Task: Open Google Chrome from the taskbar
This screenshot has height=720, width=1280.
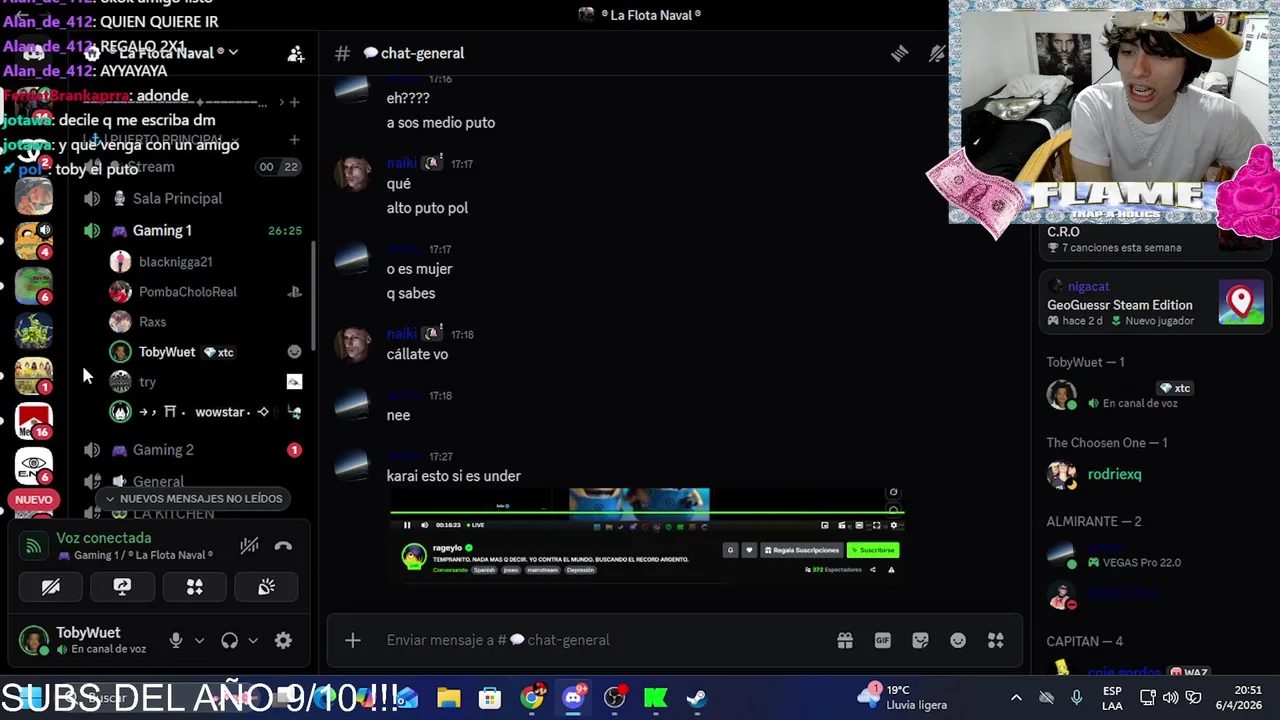Action: (x=532, y=697)
